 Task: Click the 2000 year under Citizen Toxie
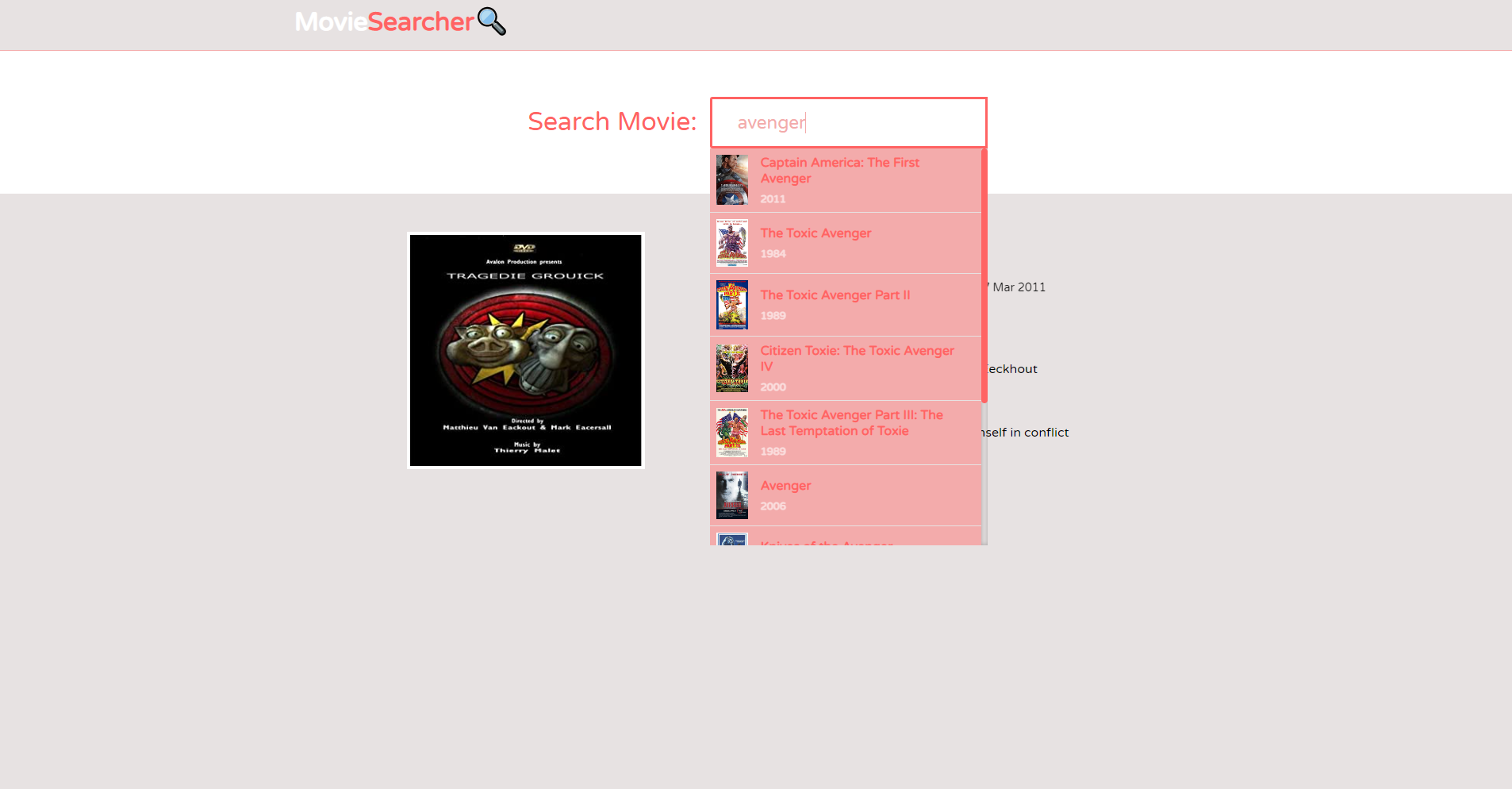pos(773,387)
